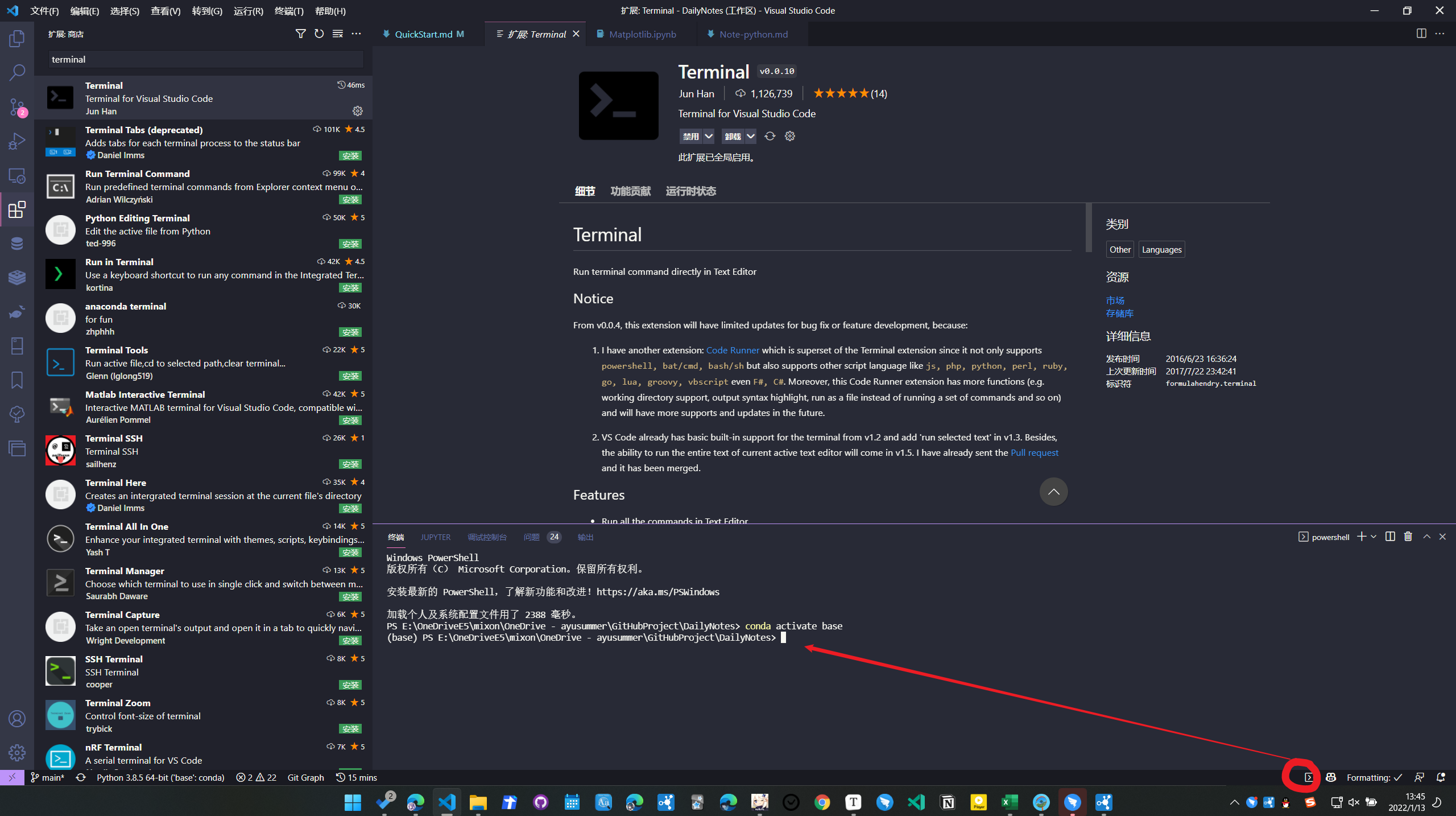Open the Docker whale view

[x=17, y=312]
